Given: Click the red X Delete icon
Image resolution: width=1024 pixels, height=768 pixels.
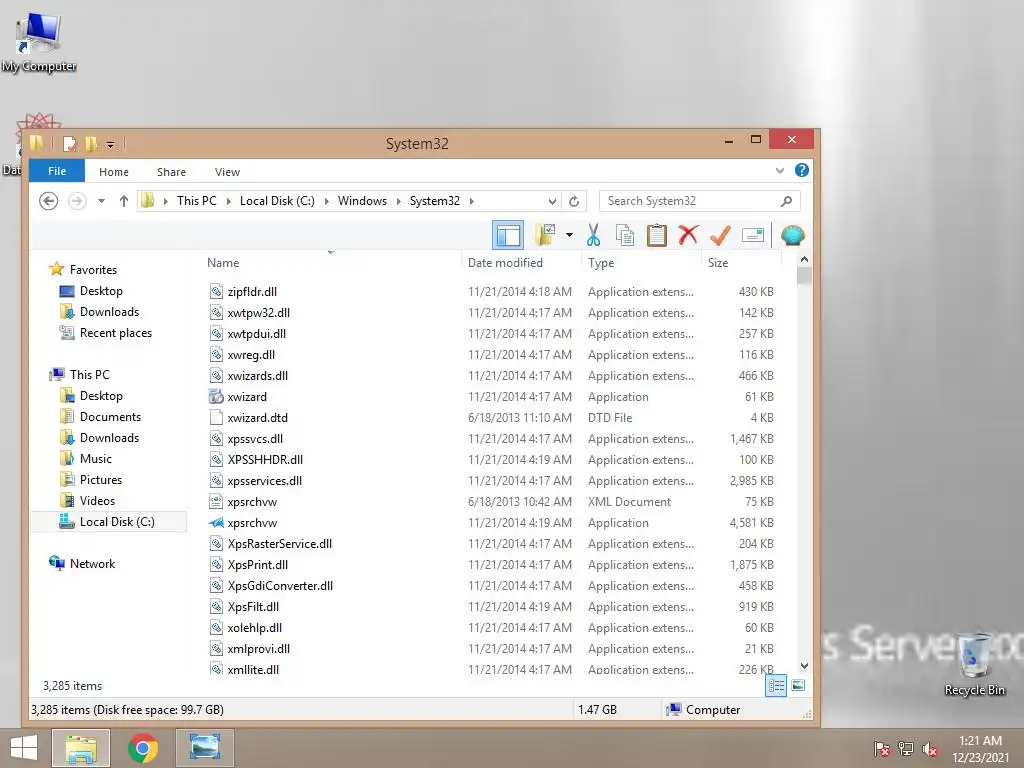Looking at the screenshot, I should point(688,235).
